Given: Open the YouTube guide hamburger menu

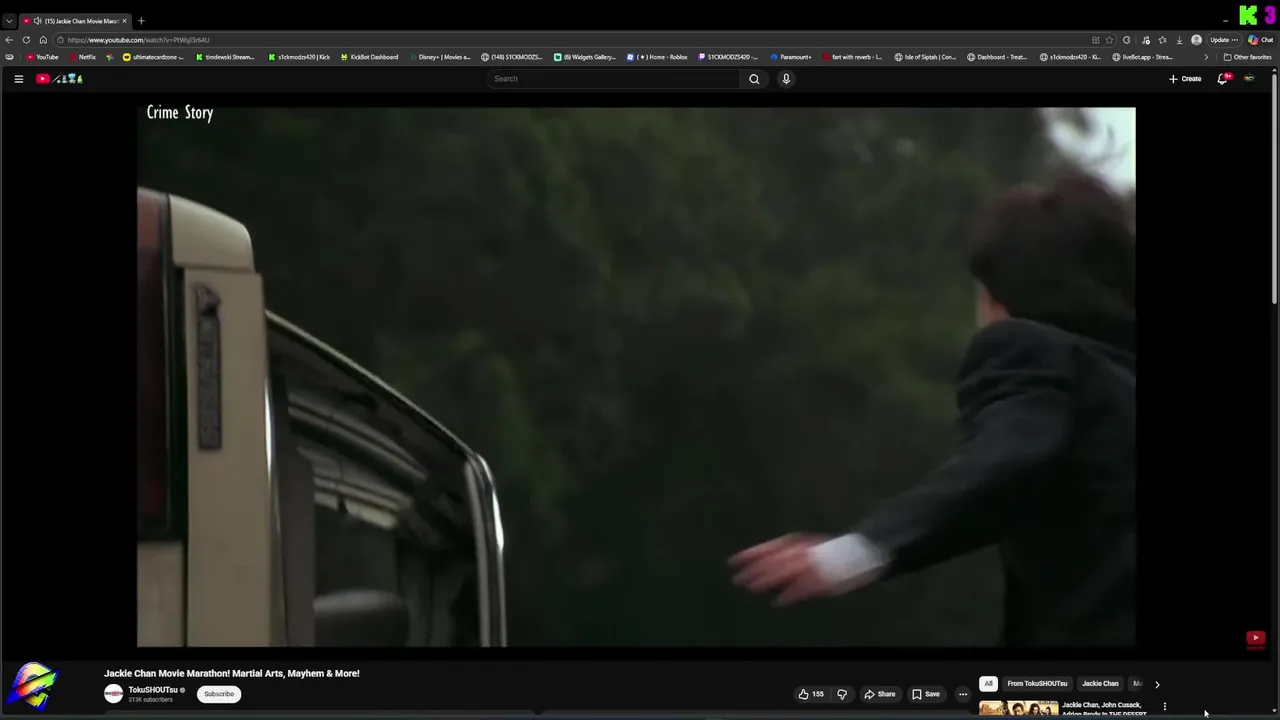Looking at the screenshot, I should (x=18, y=79).
